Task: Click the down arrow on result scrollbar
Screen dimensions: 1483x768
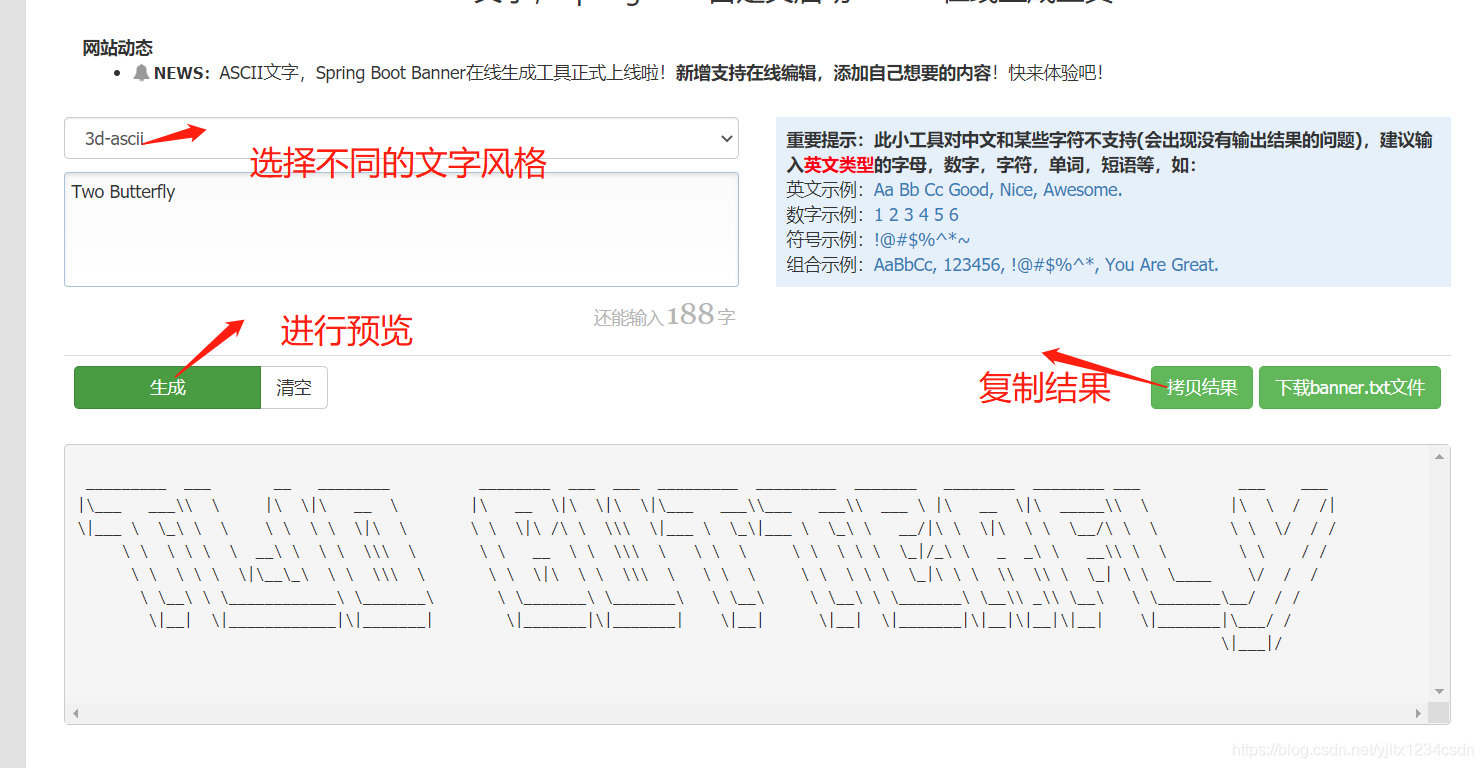Action: coord(1440,692)
